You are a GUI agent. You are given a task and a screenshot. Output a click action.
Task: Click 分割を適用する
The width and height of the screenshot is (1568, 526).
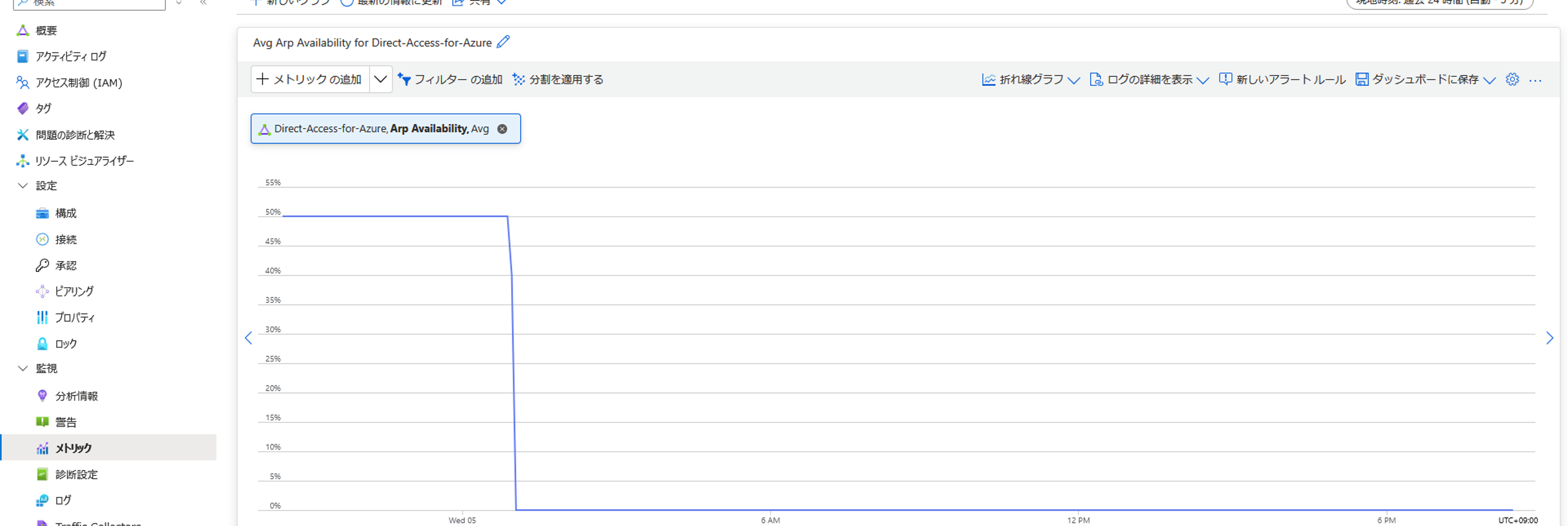click(x=558, y=79)
